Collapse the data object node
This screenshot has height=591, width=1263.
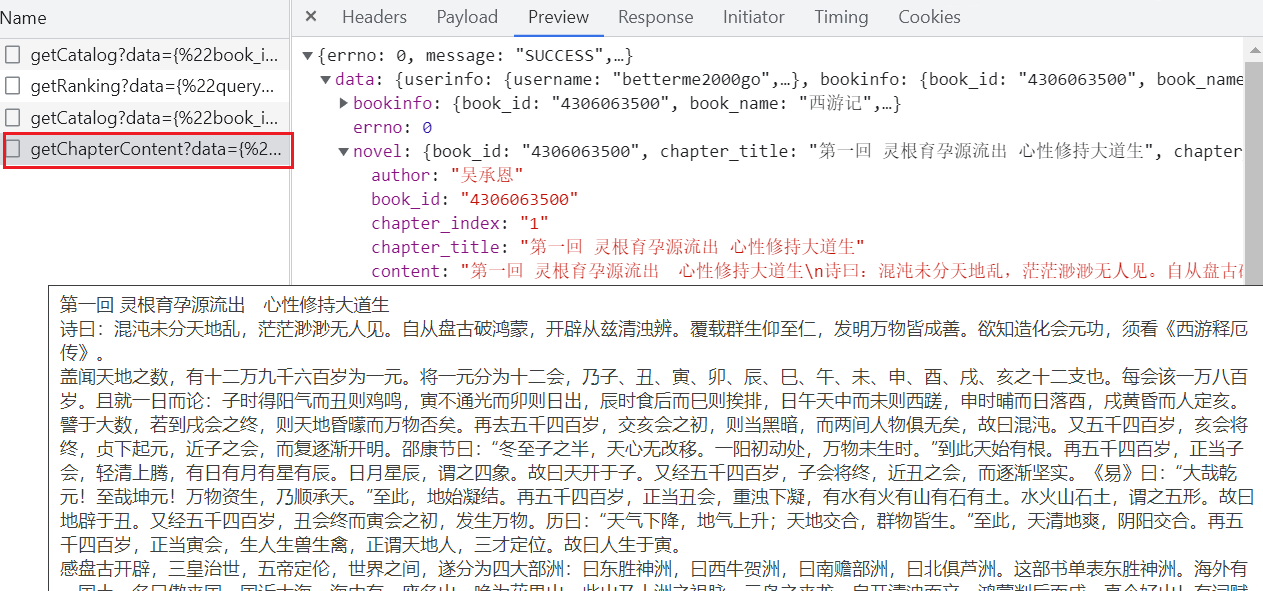pos(326,79)
